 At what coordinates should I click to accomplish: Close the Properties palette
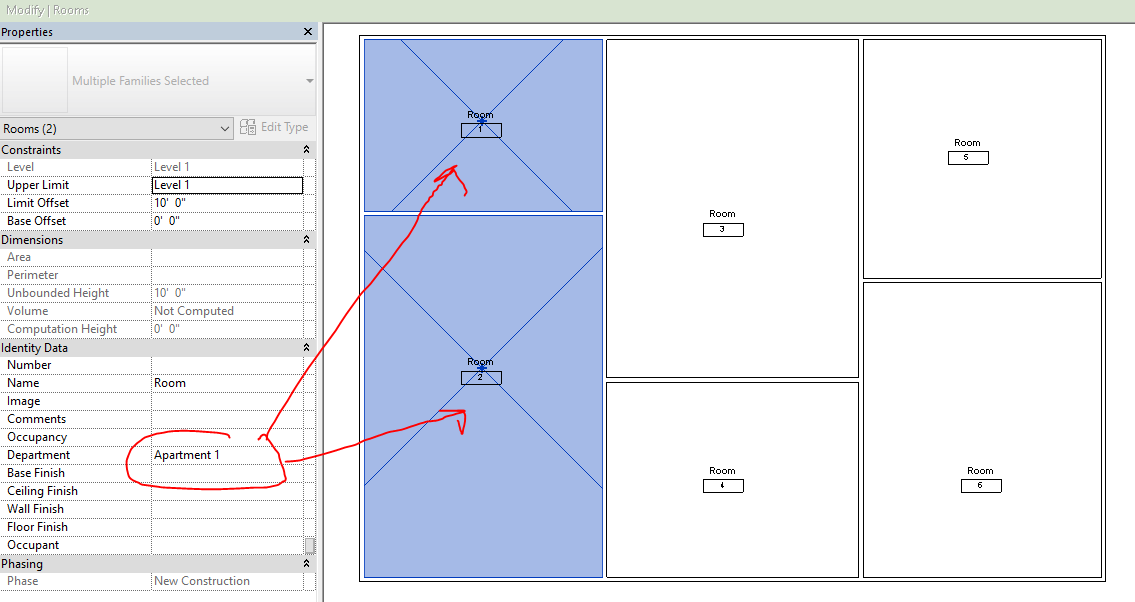[x=307, y=31]
